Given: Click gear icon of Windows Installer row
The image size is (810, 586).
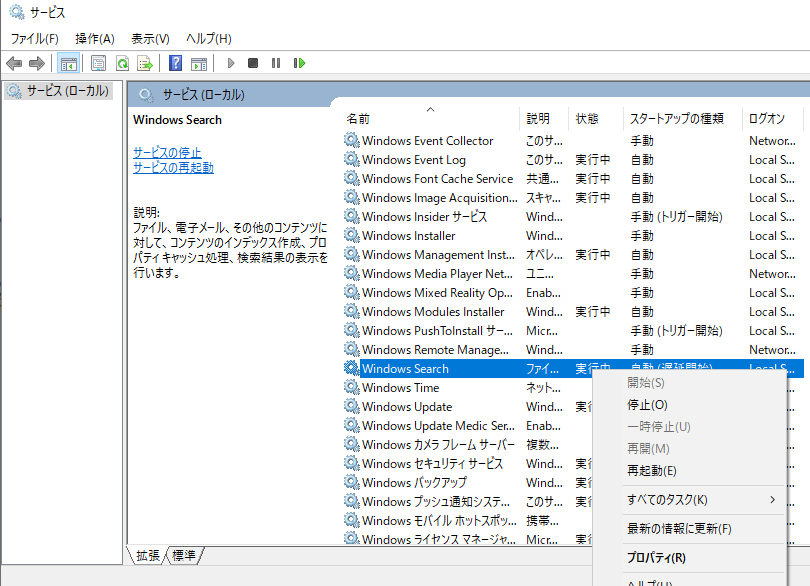Looking at the screenshot, I should pyautogui.click(x=352, y=235).
